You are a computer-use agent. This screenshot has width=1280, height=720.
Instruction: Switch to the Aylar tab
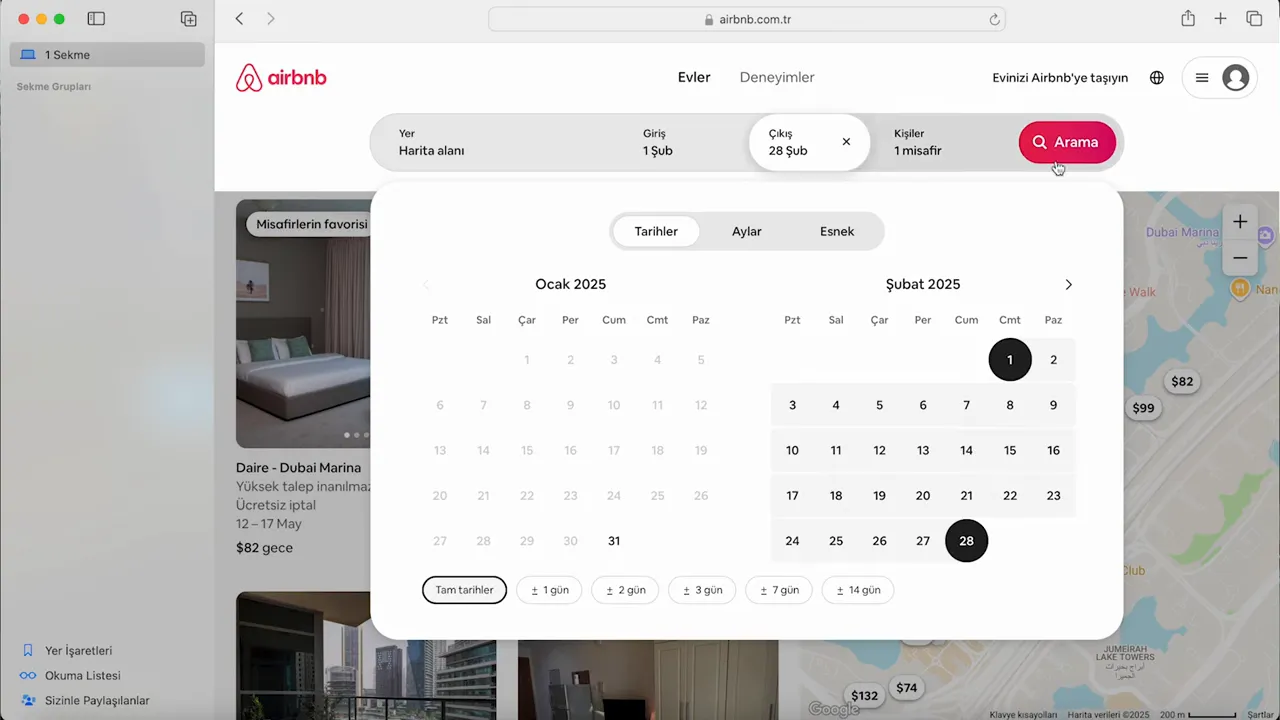(x=746, y=231)
